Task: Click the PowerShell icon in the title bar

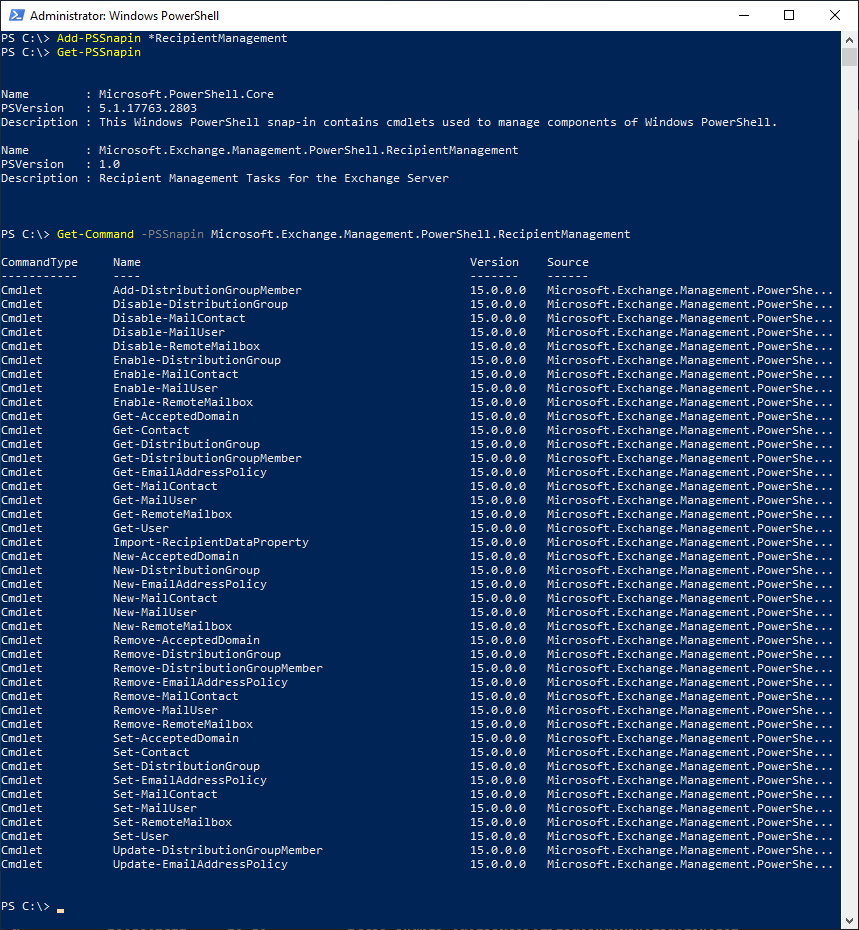Action: (17, 15)
